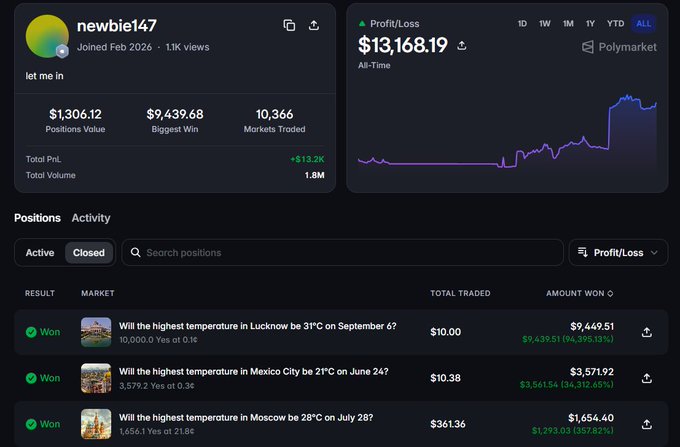The image size is (680, 447).
Task: Click the $1,306.12 Positions Value stat
Action: coord(75,120)
